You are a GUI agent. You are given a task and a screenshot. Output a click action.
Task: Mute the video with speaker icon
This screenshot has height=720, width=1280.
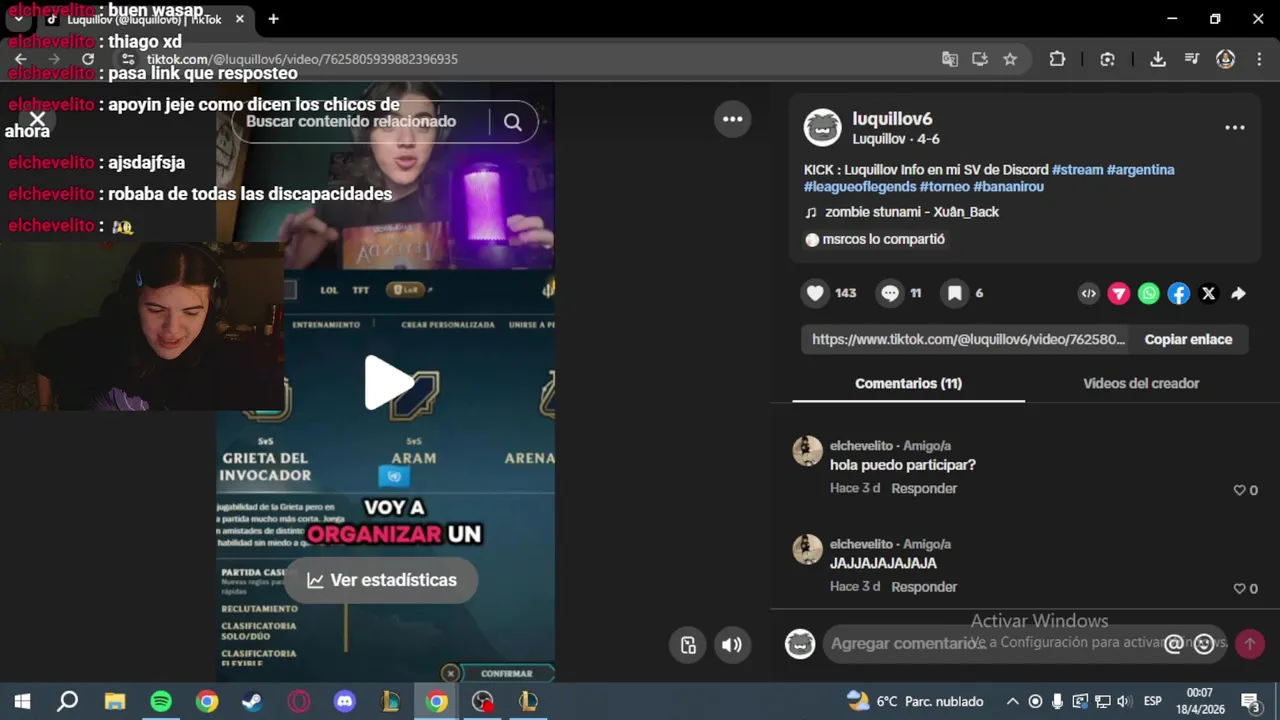click(732, 645)
